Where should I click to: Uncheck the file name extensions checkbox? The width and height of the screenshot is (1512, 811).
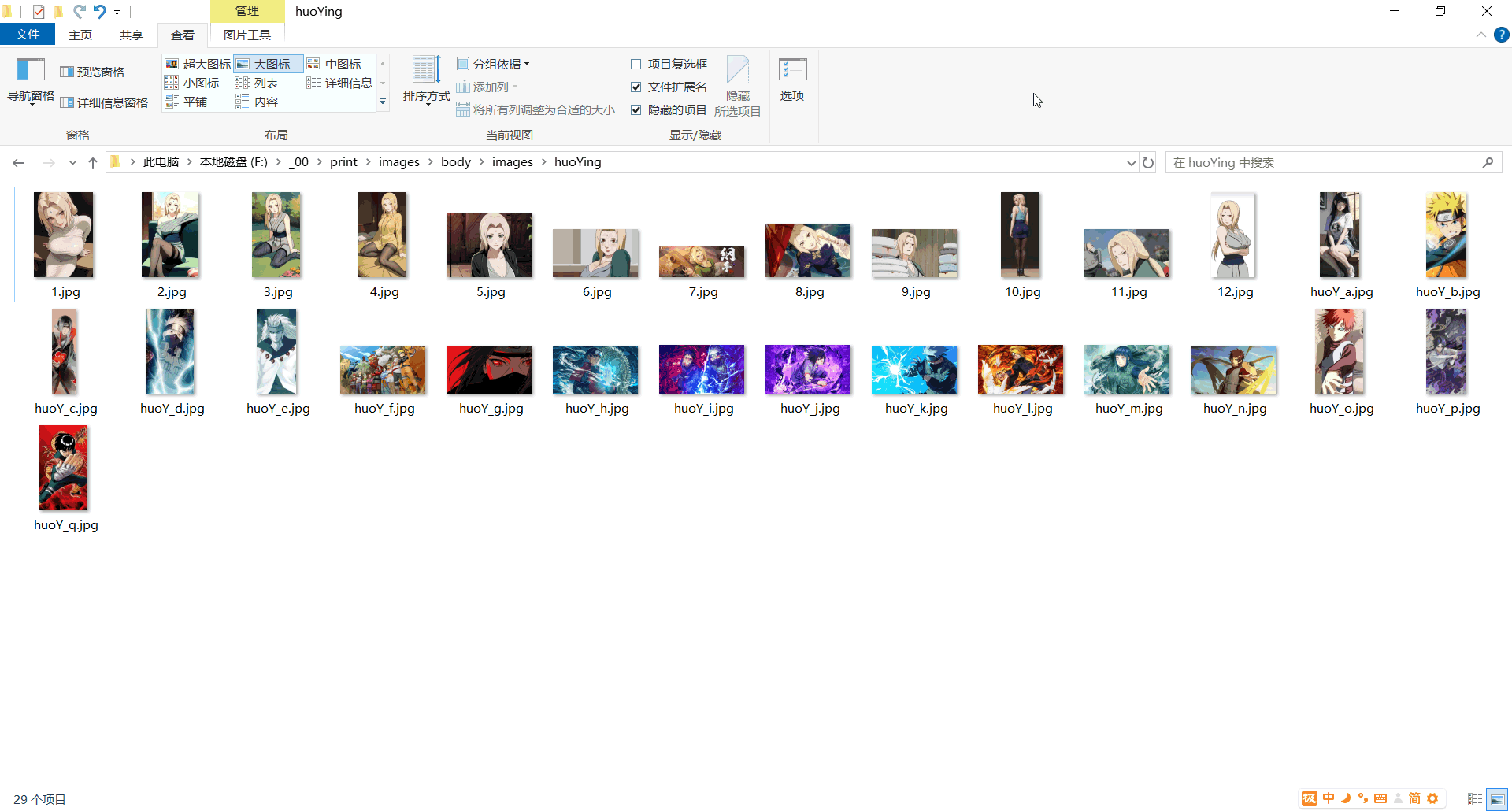point(636,87)
